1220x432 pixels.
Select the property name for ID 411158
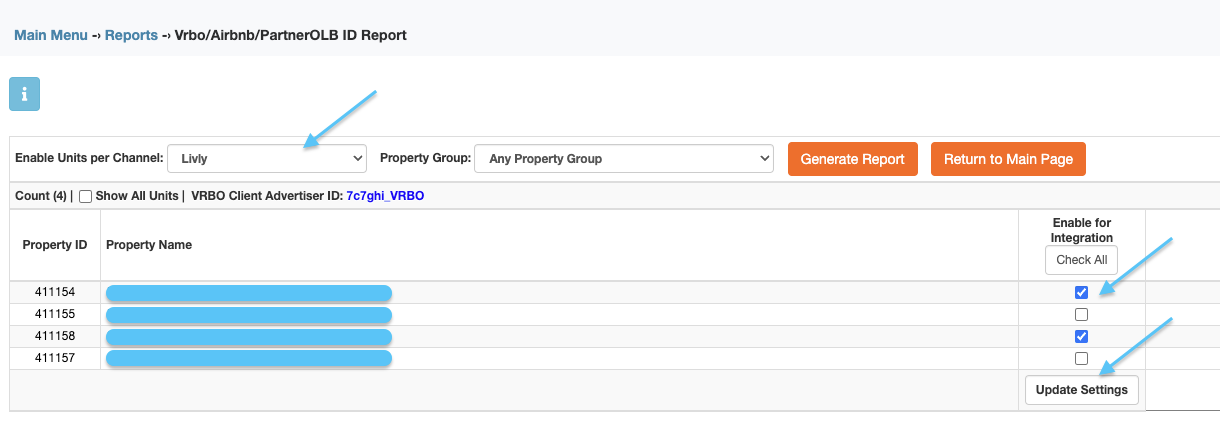point(249,336)
